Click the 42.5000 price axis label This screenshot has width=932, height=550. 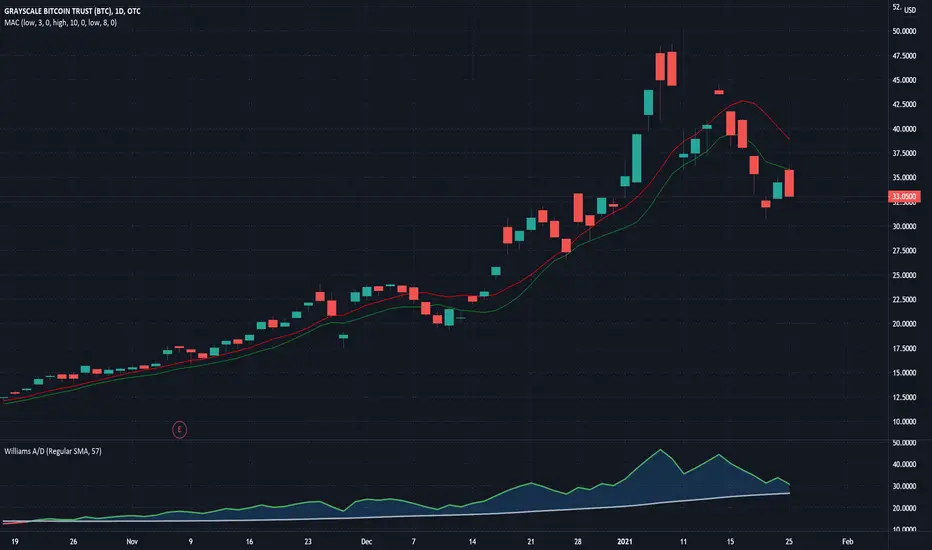click(904, 104)
